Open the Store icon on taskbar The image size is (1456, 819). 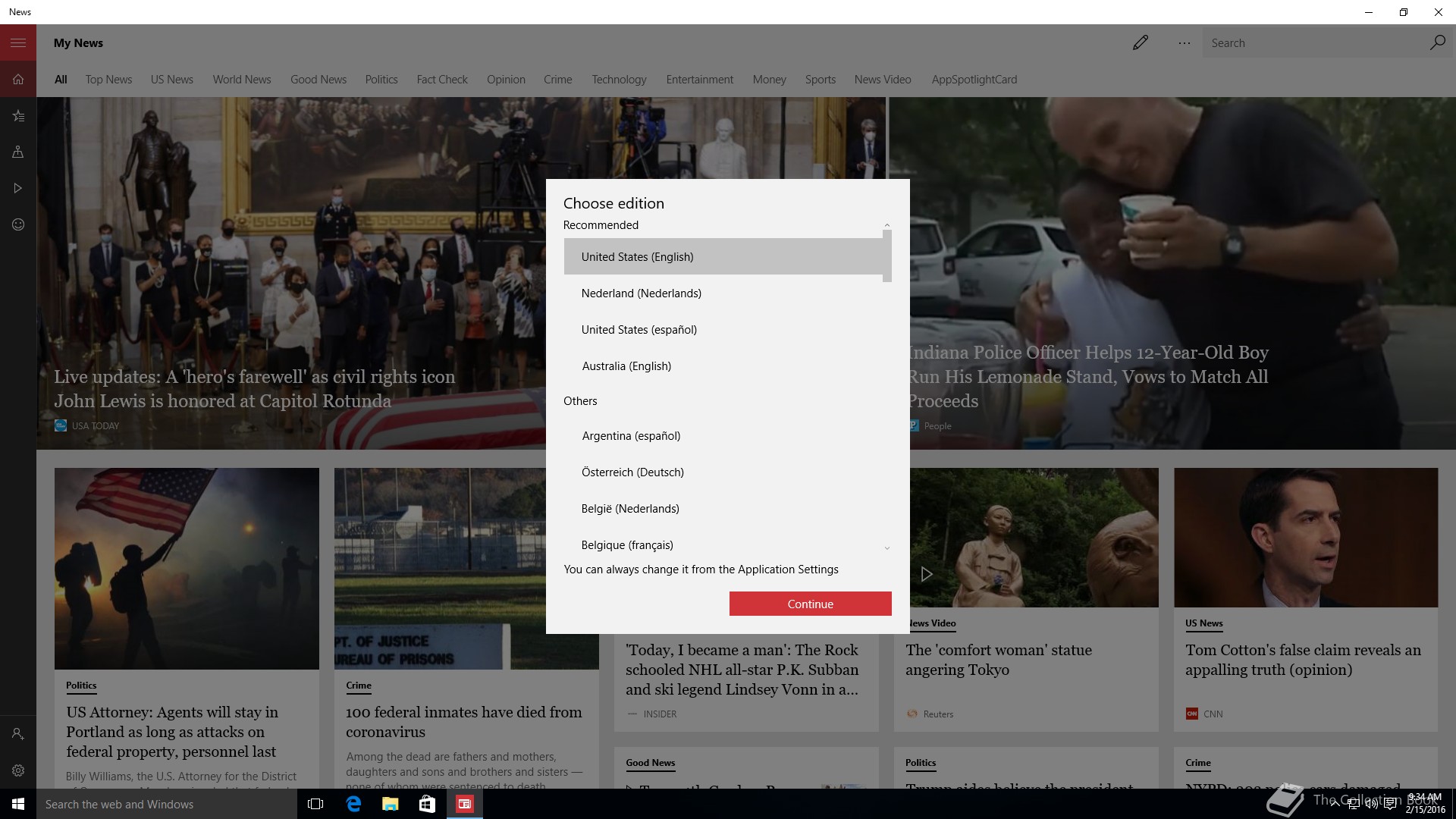pos(427,804)
